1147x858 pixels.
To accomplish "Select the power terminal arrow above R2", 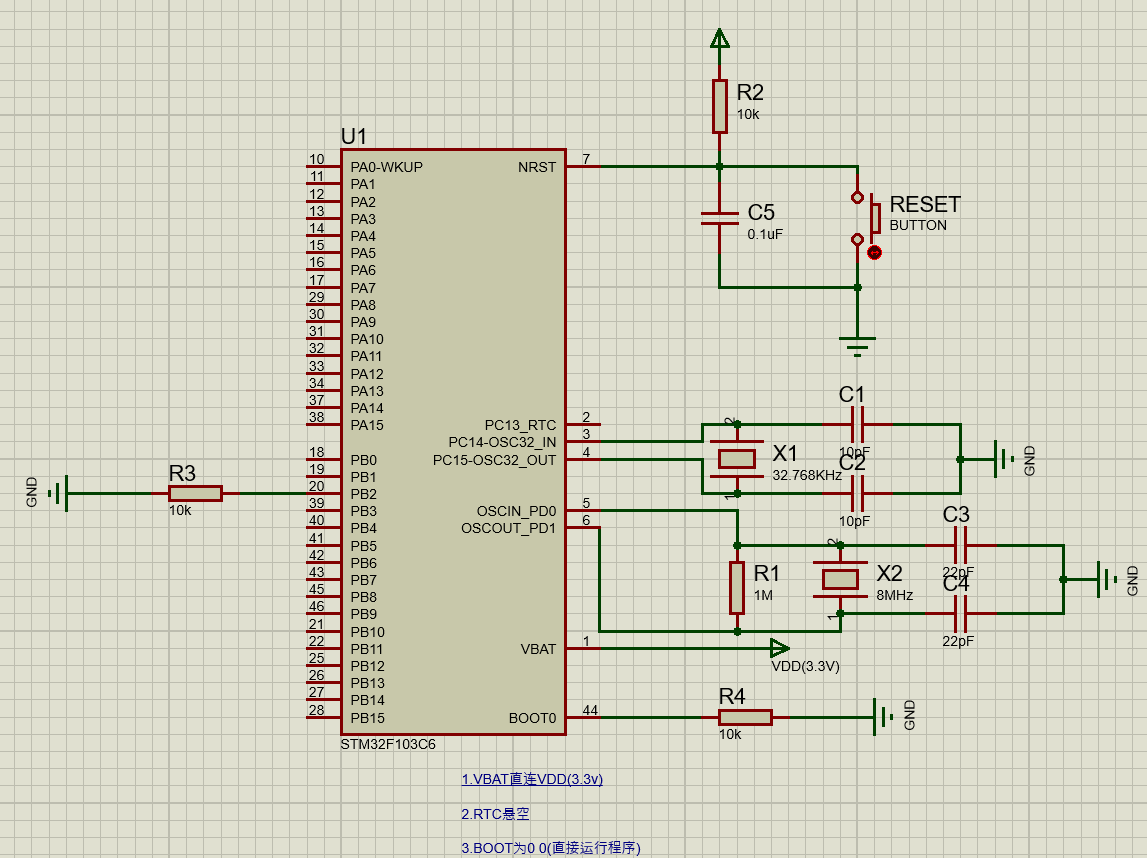I will [x=718, y=38].
